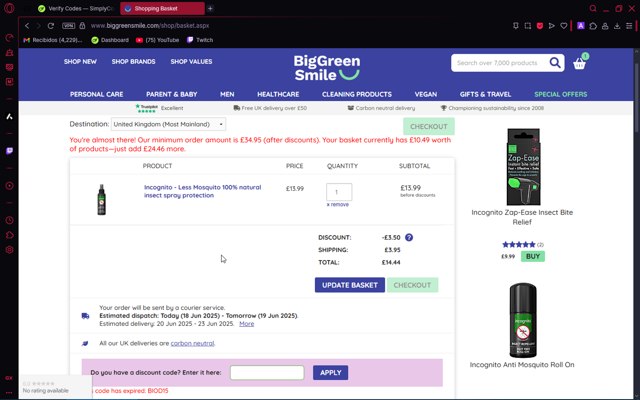
Task: Click the discount help question mark icon
Action: 409,237
